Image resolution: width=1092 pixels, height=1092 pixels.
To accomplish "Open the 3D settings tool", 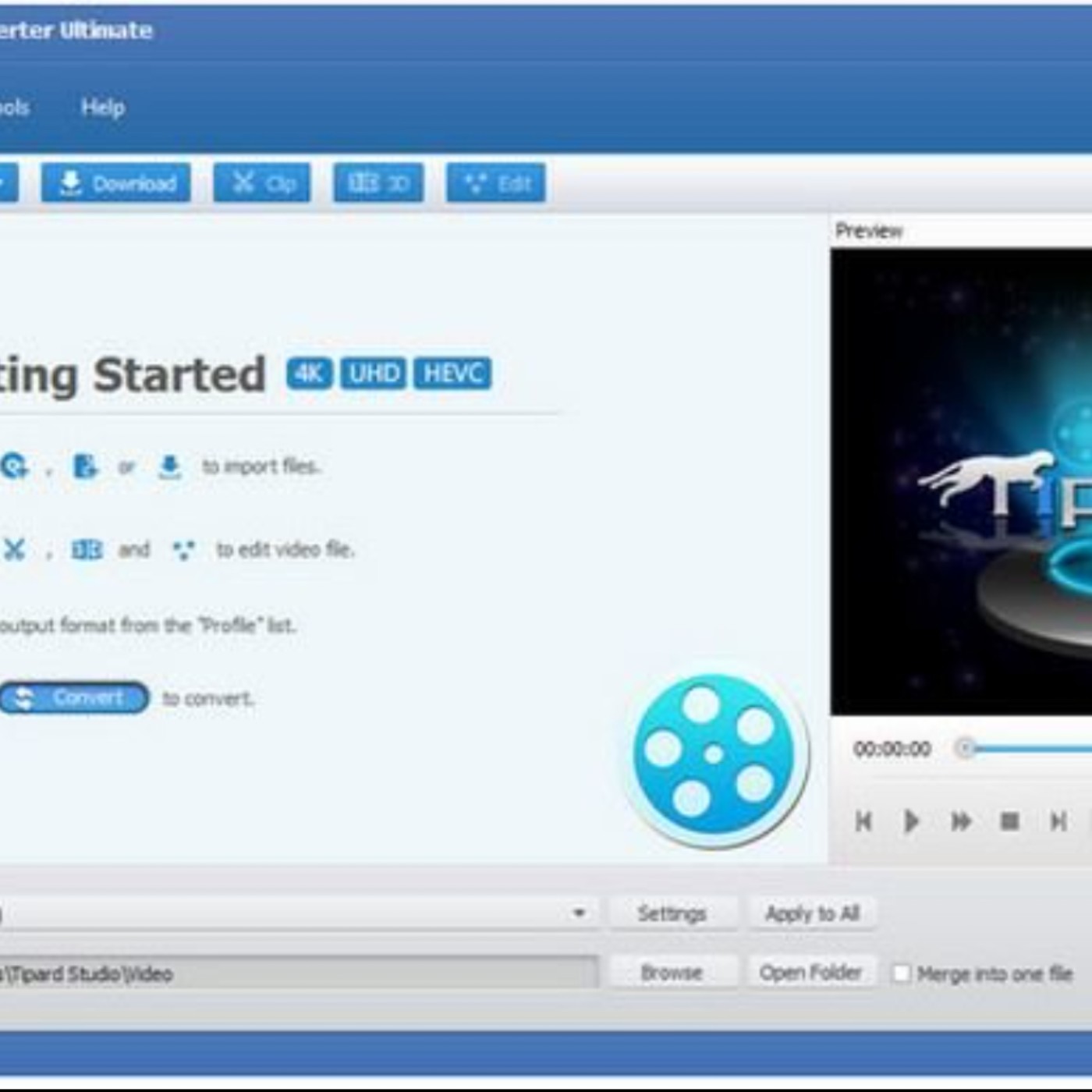I will pyautogui.click(x=378, y=183).
